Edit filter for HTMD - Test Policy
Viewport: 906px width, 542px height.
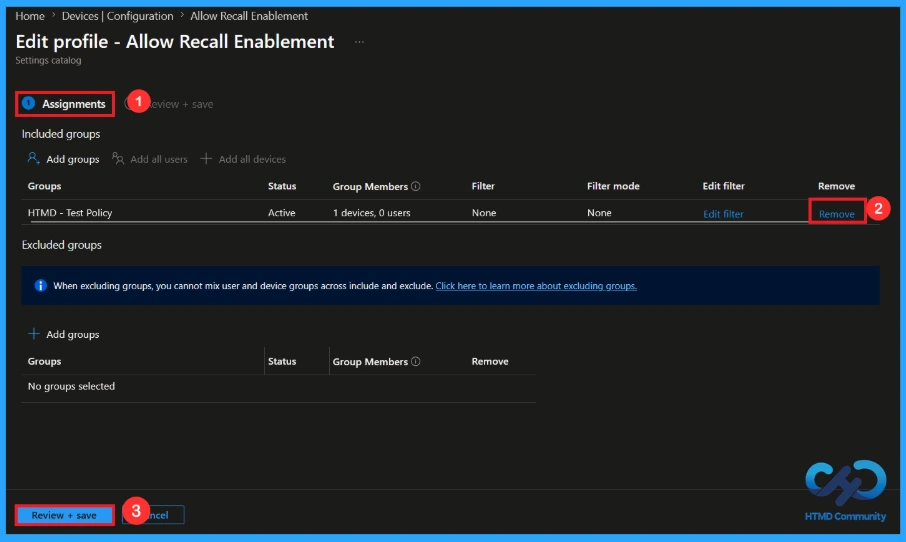tap(723, 214)
